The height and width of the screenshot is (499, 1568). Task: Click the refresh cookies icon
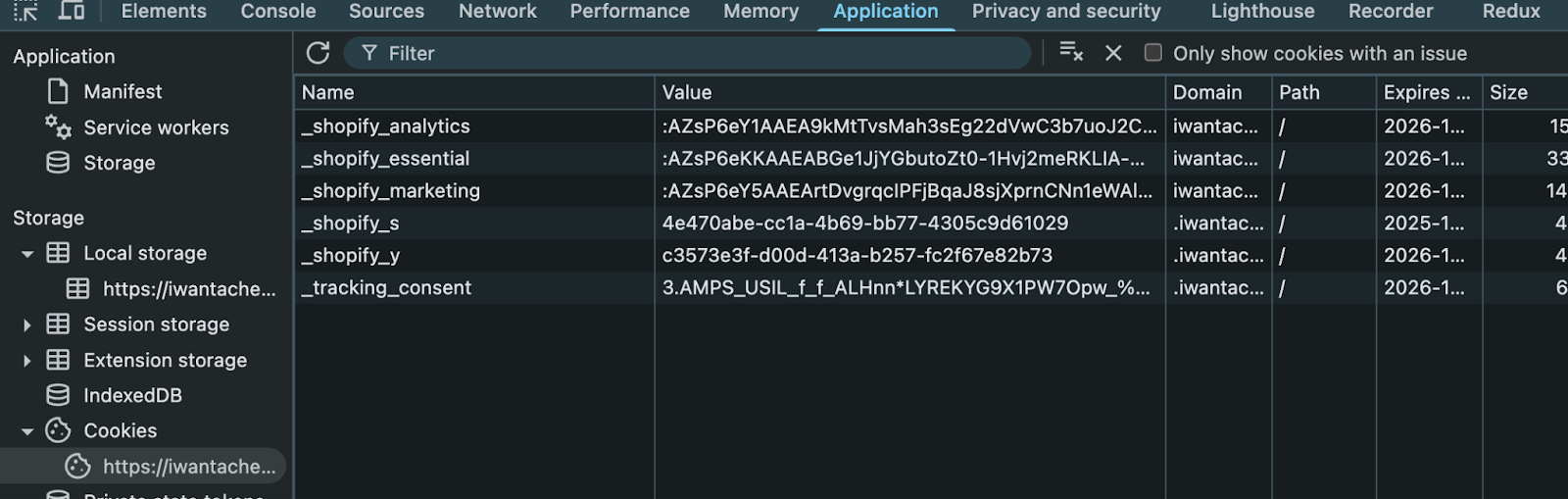318,53
